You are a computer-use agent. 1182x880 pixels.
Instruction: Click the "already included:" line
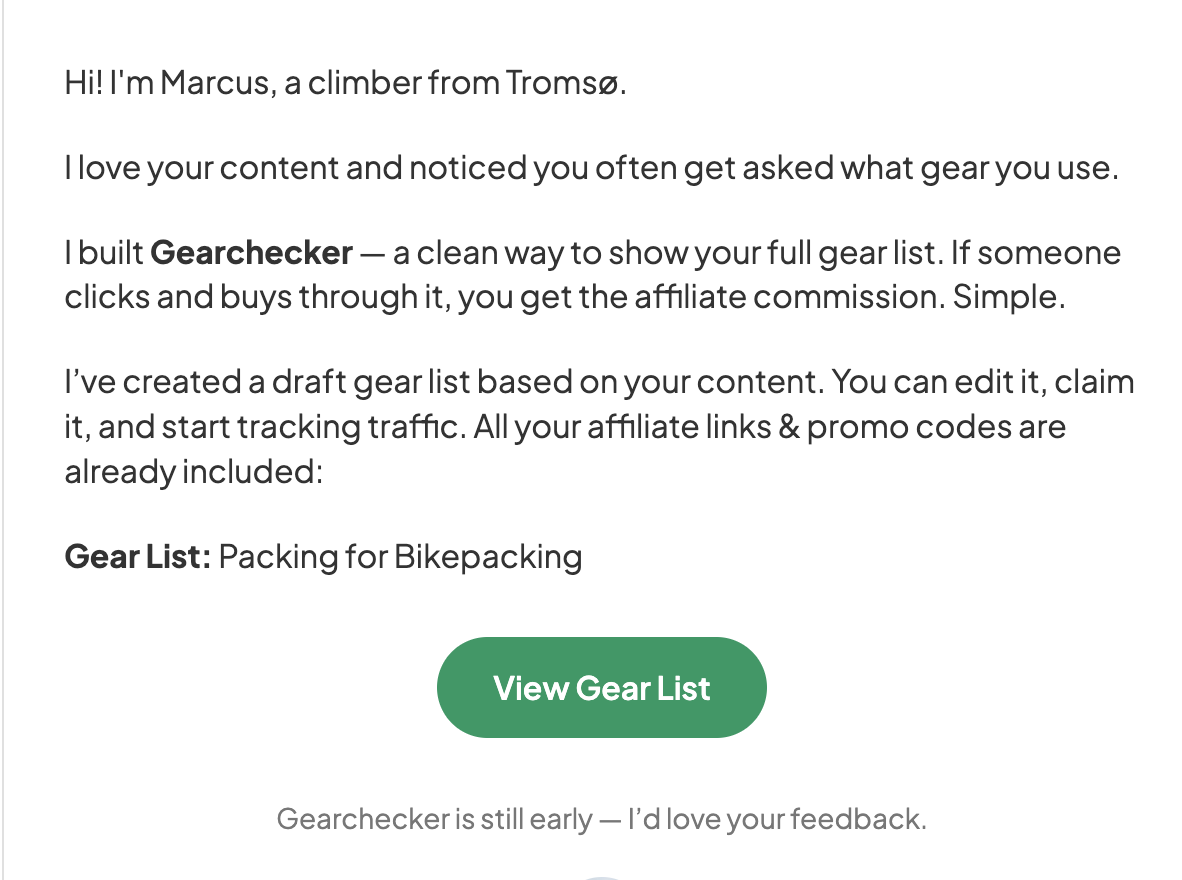194,470
